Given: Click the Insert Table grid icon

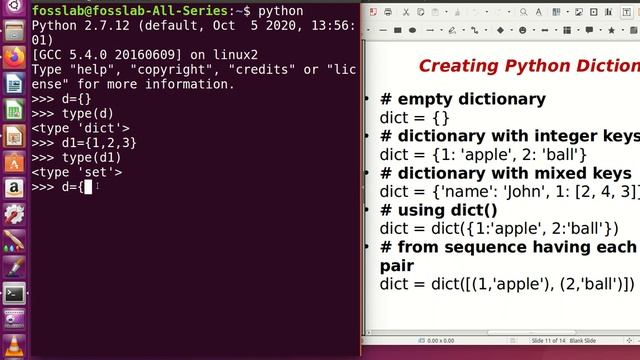Looking at the screenshot, I should (556, 12).
